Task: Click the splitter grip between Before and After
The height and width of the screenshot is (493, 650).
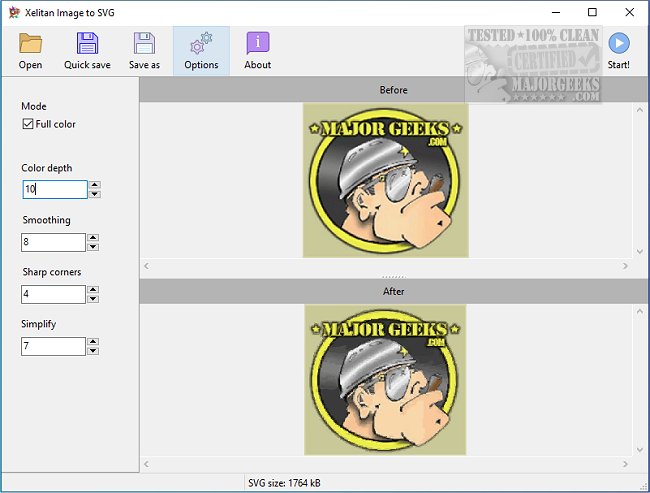Action: 394,276
